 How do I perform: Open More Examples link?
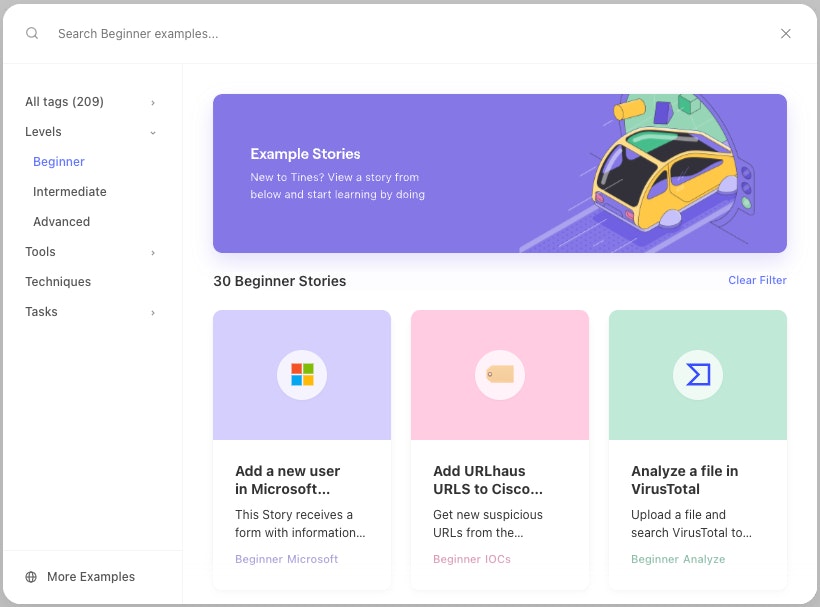(91, 577)
